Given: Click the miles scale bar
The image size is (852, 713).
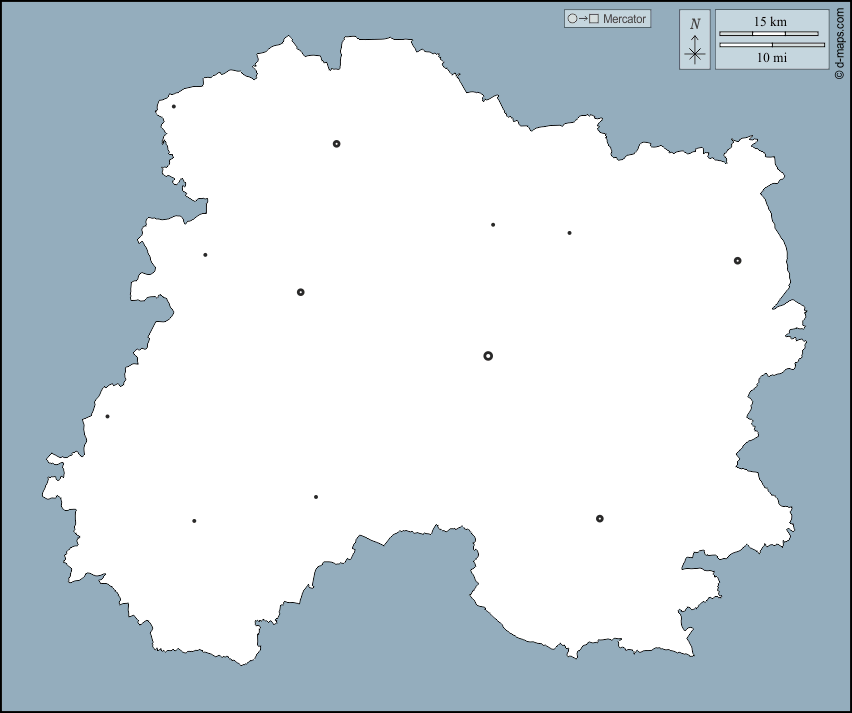Looking at the screenshot, I should pos(772,45).
